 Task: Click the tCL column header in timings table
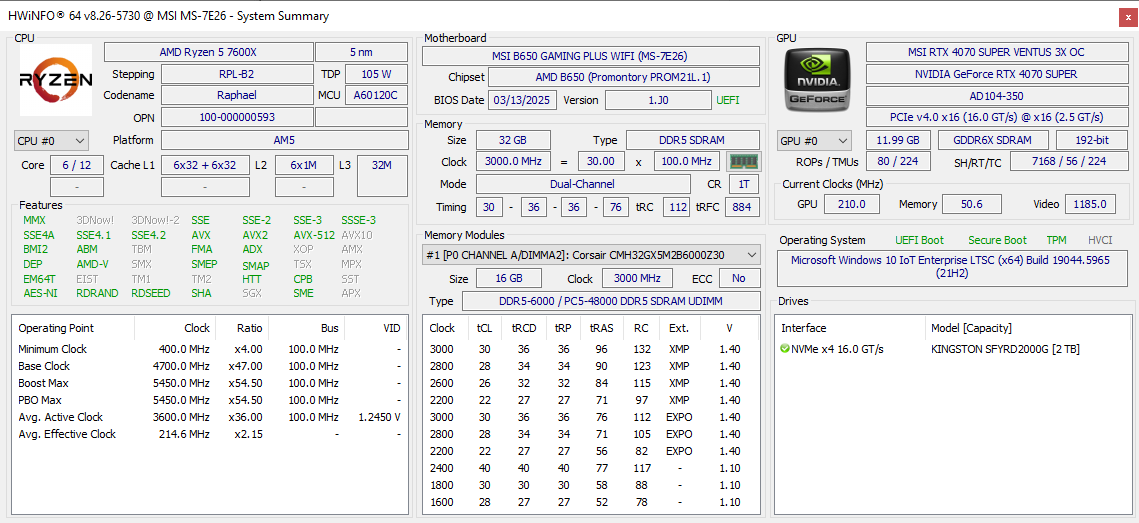pos(484,328)
